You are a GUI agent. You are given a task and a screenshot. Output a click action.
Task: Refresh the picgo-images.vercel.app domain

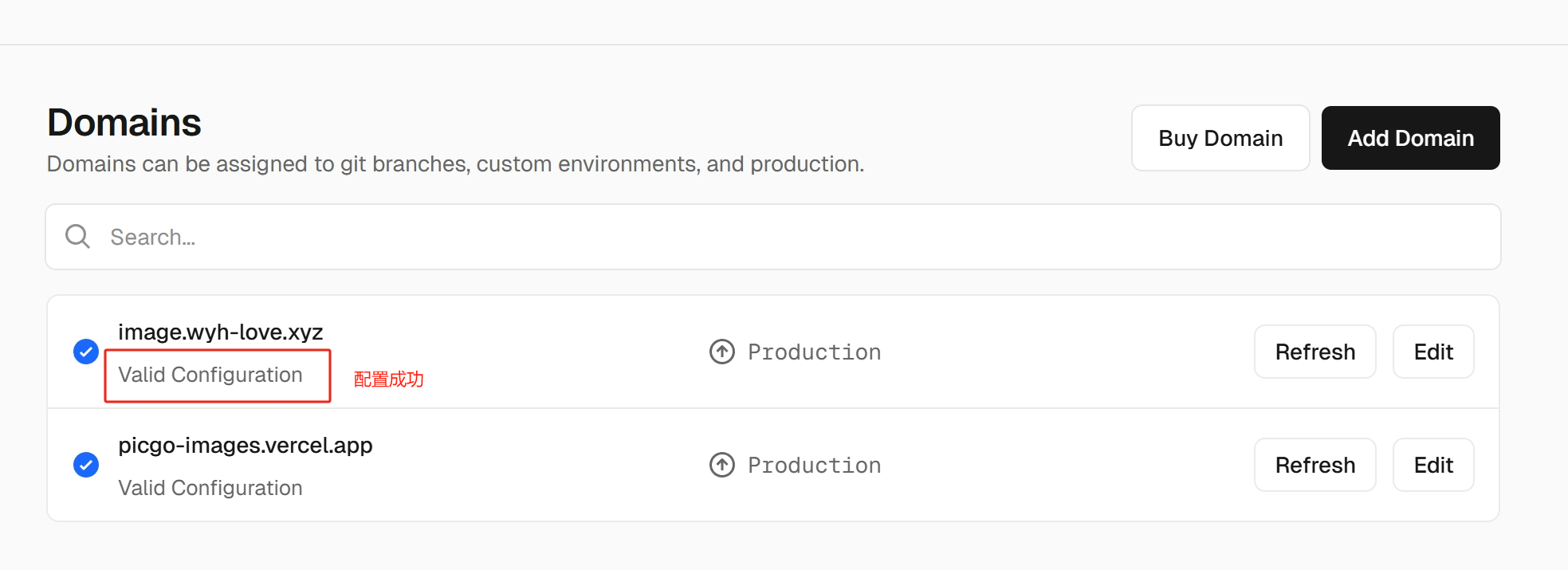pyautogui.click(x=1315, y=465)
